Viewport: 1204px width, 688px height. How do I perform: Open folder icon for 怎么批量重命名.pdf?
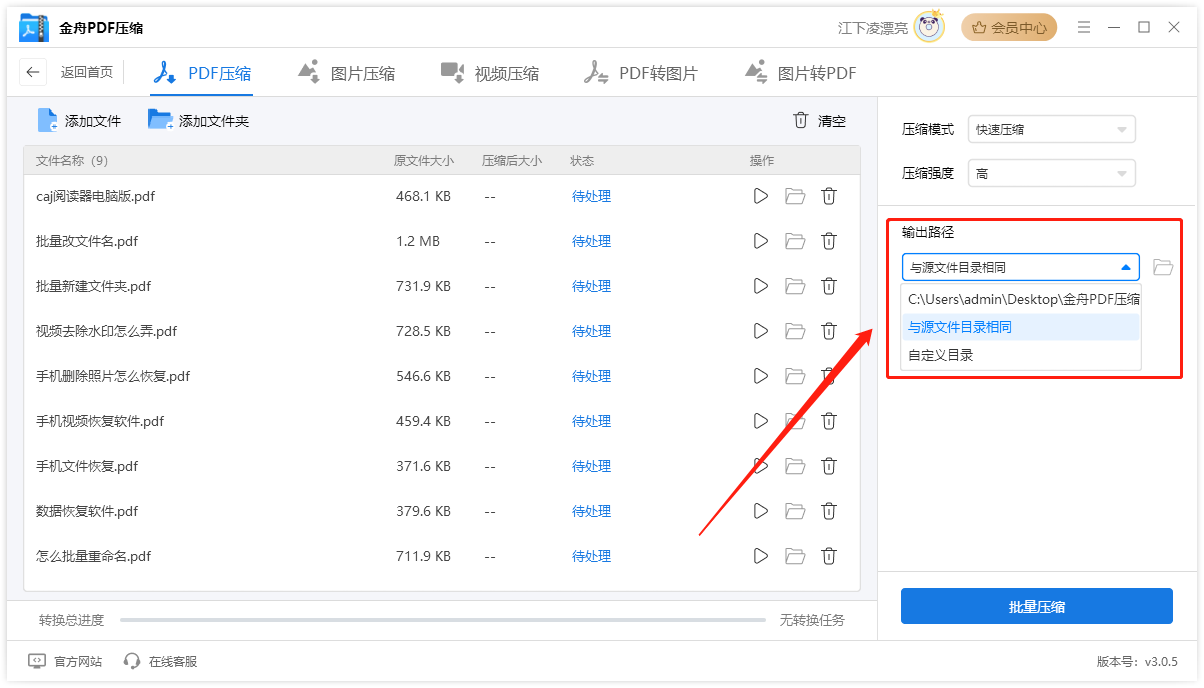(795, 556)
